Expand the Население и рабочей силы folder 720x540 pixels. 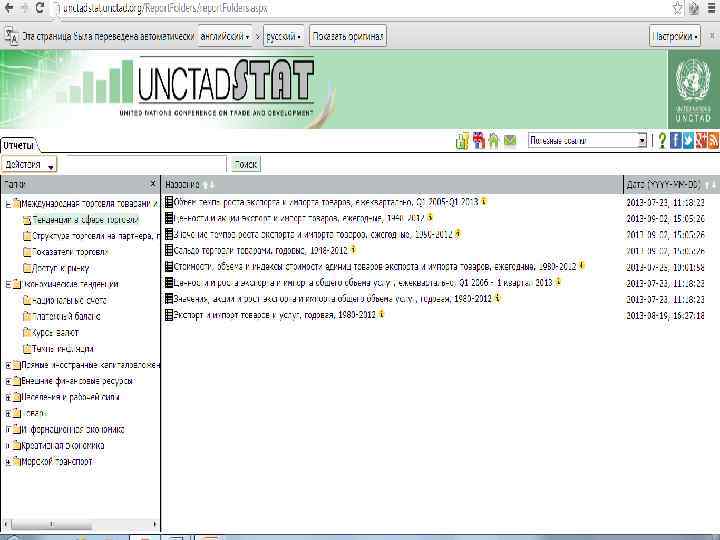[8, 397]
